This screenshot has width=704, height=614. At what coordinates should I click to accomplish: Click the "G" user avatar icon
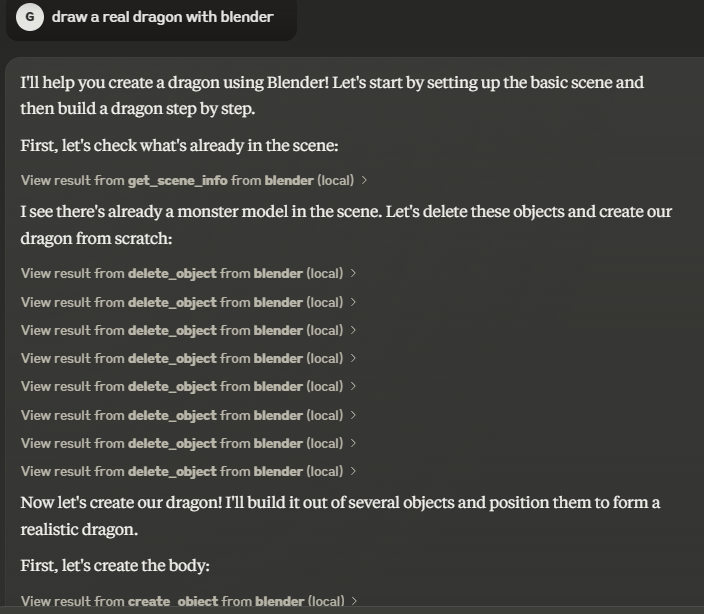click(30, 17)
